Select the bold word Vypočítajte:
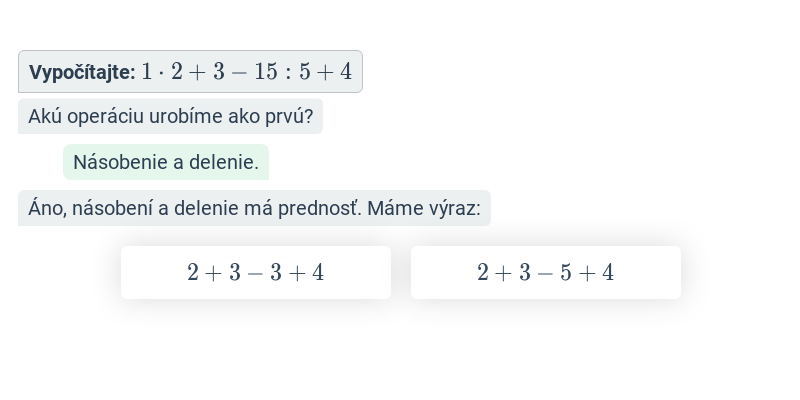The width and height of the screenshot is (800, 400). click(x=82, y=72)
